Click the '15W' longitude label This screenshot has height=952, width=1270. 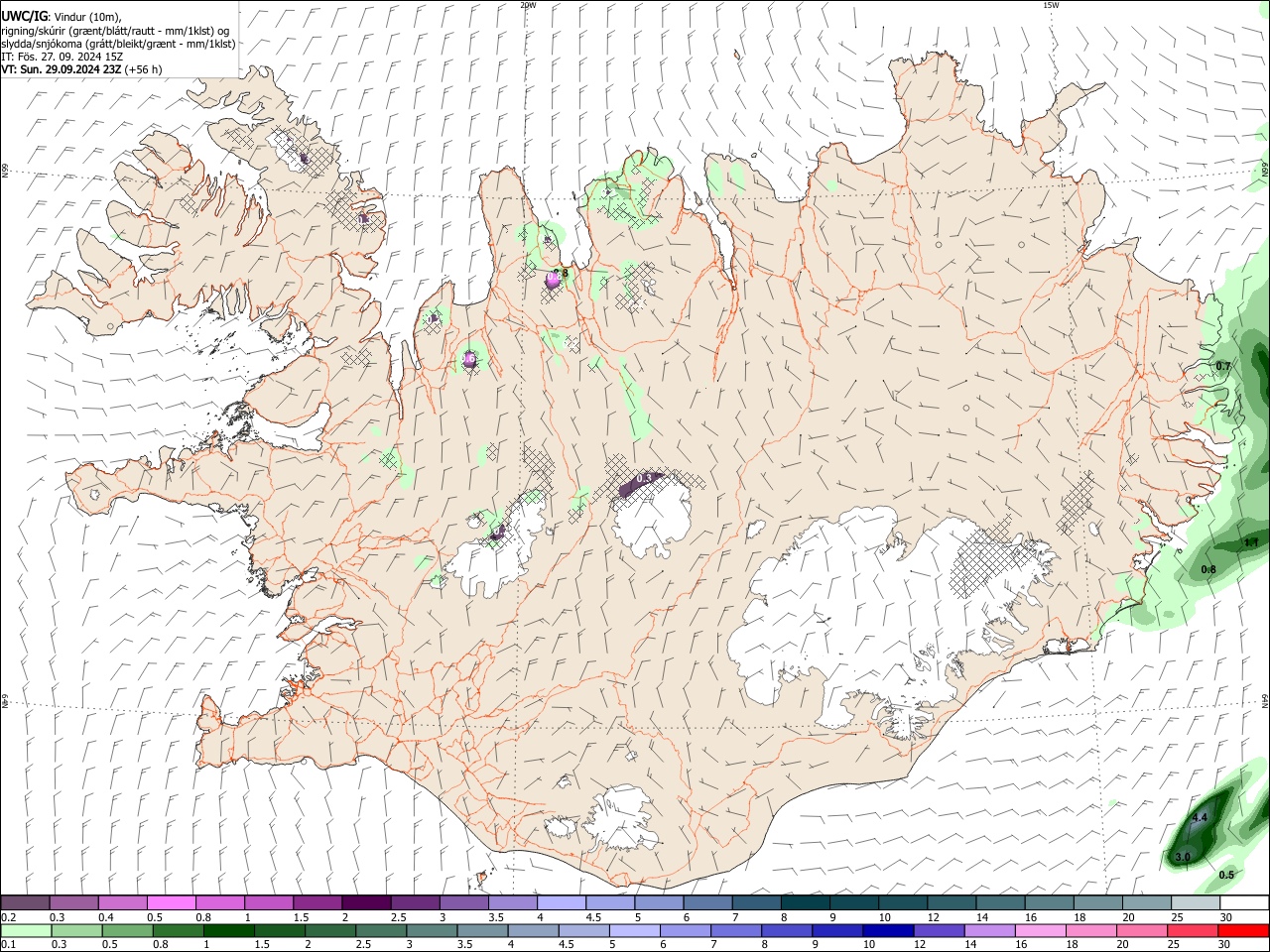[1051, 5]
